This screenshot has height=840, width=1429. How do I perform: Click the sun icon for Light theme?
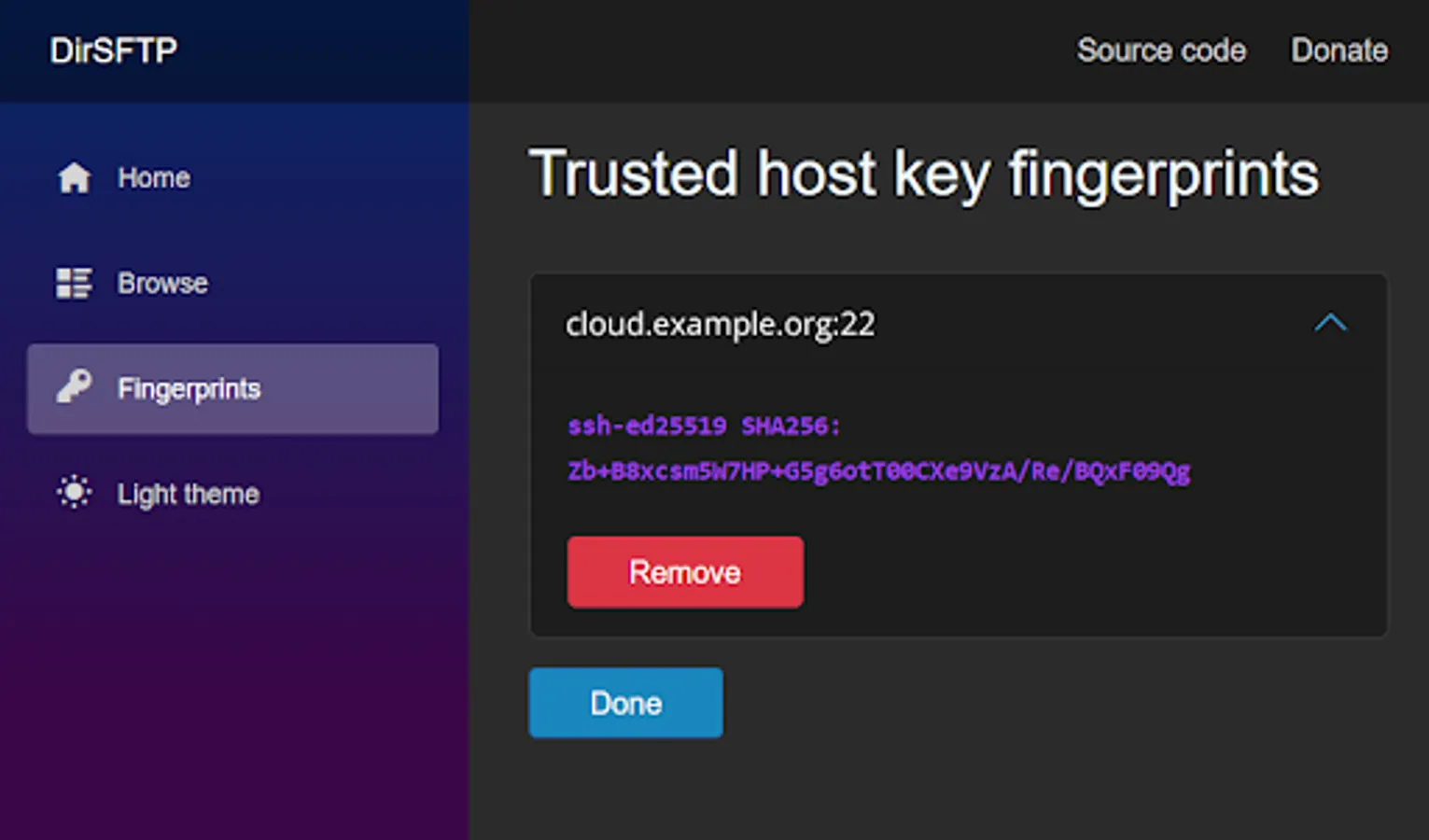tap(74, 493)
